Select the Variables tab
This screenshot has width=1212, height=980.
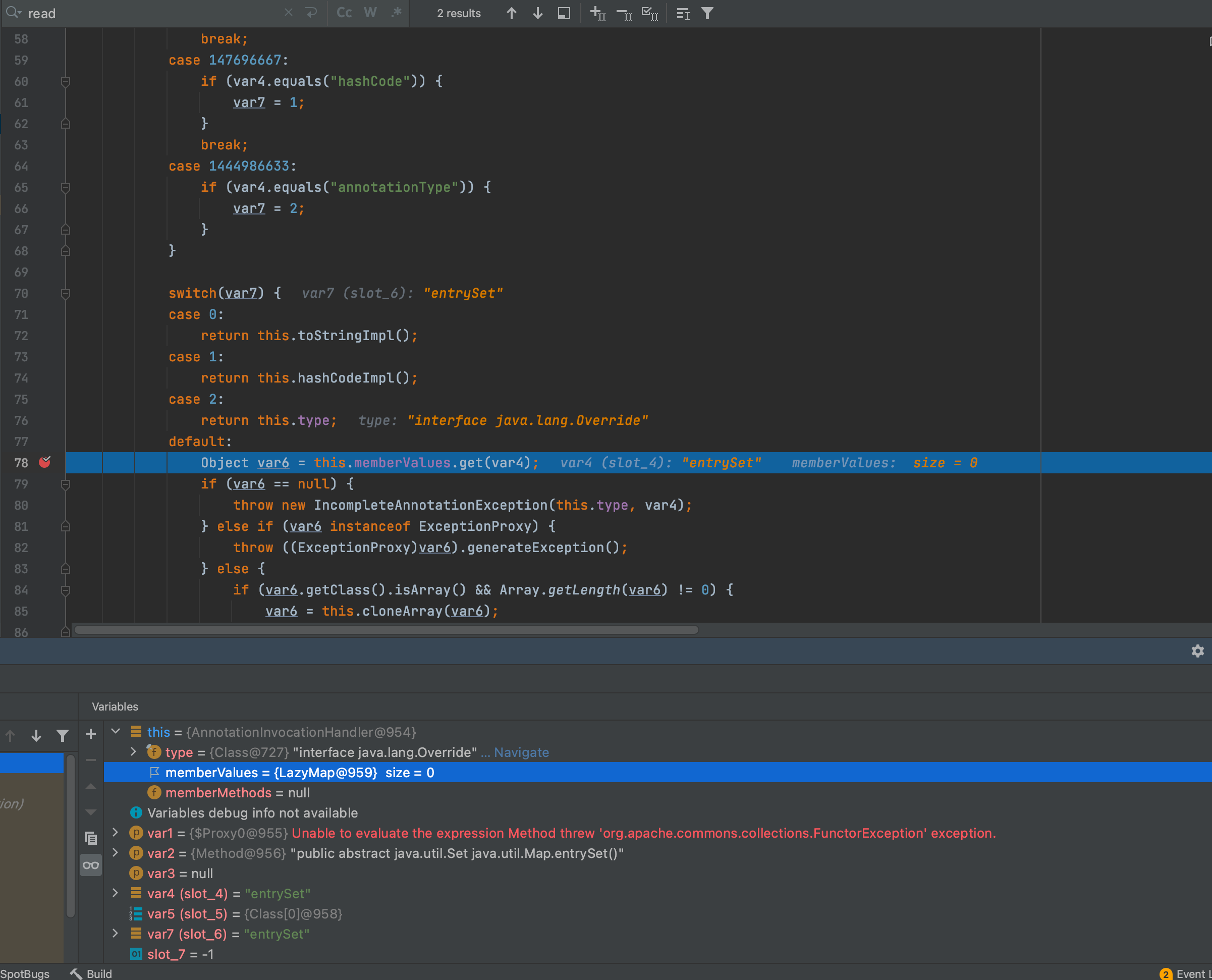coord(115,706)
